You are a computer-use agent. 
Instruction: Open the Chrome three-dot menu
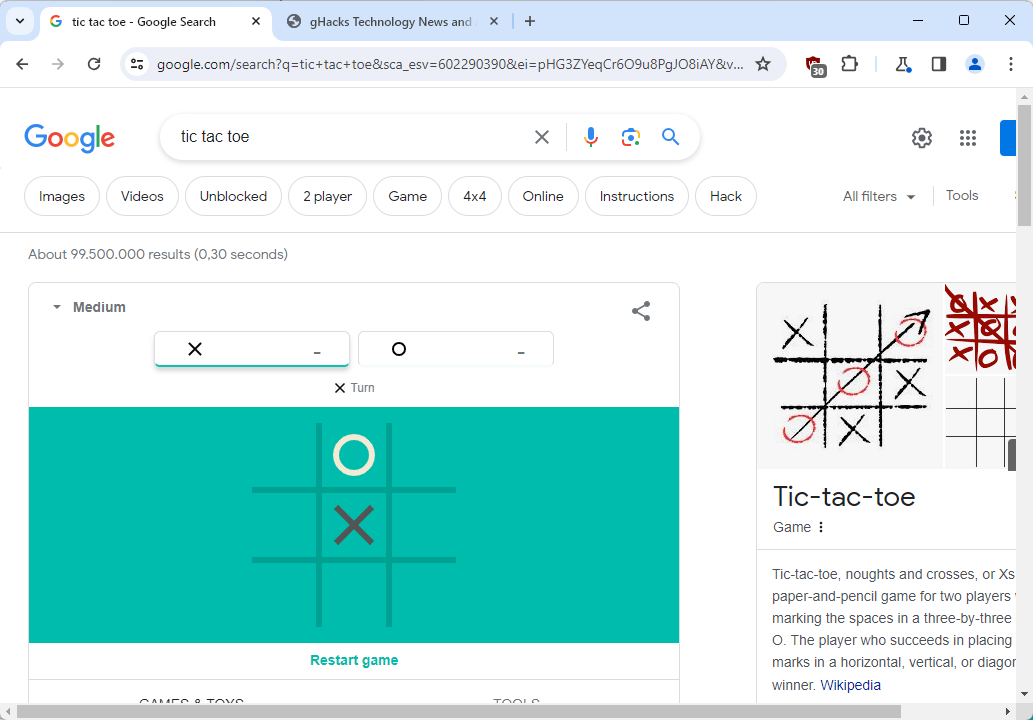[x=1011, y=64]
